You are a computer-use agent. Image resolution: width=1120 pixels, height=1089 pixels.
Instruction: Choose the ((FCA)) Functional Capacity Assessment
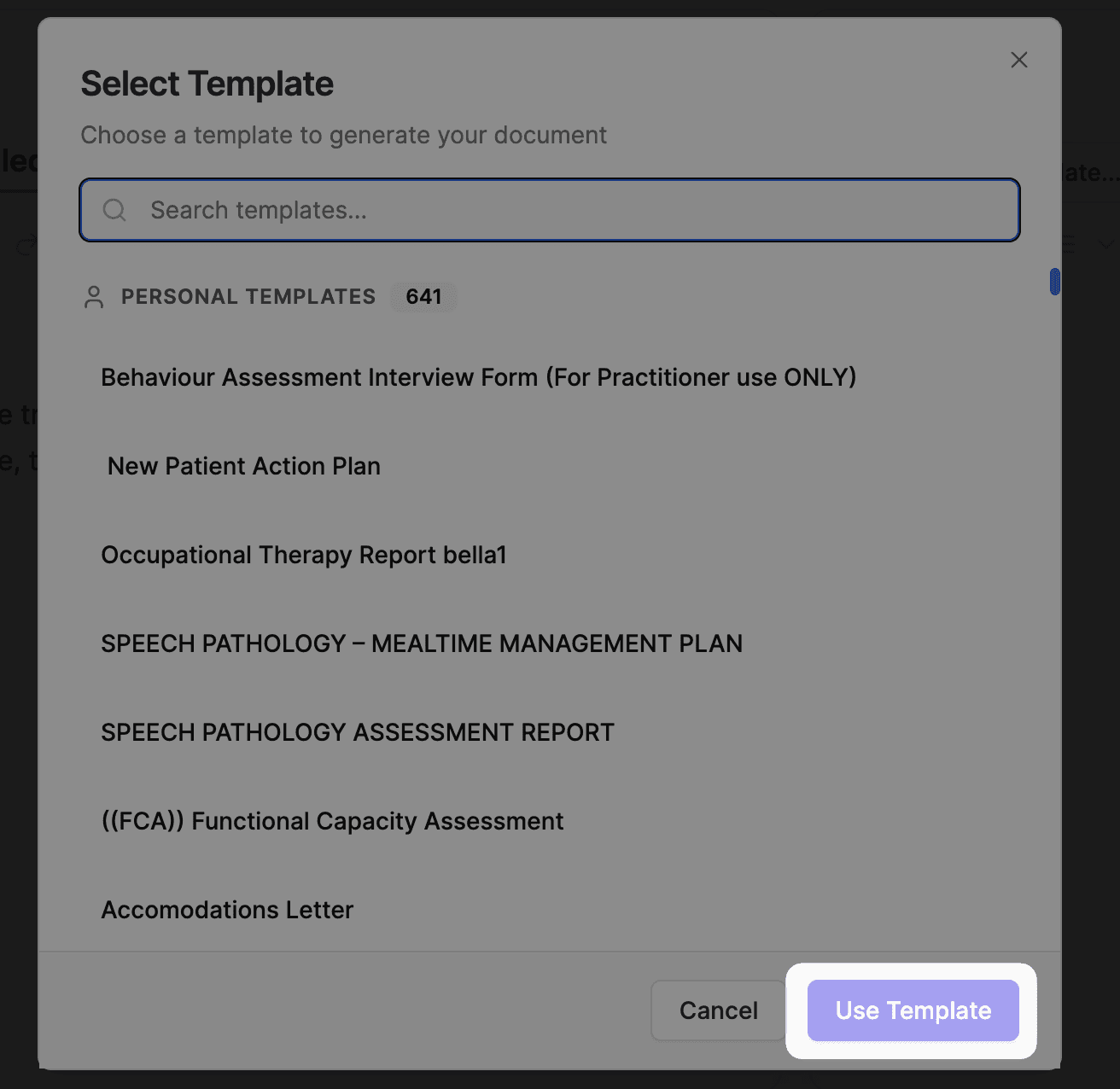332,820
